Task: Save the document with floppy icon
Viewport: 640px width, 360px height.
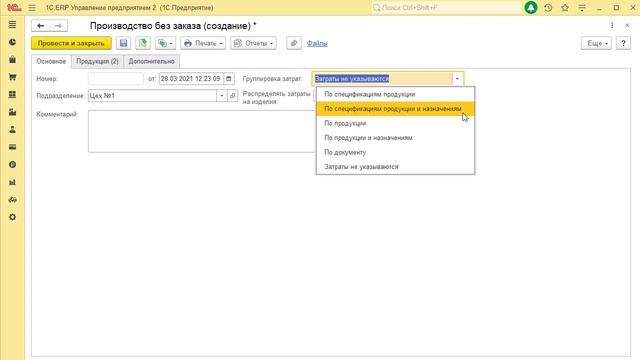Action: (123, 43)
